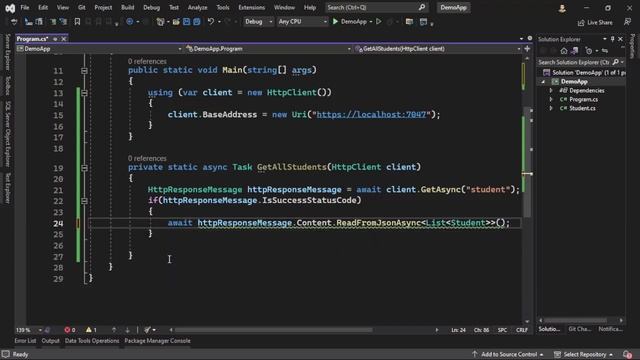Click the editor tab settings gear icon
The width and height of the screenshot is (640, 360).
point(530,38)
